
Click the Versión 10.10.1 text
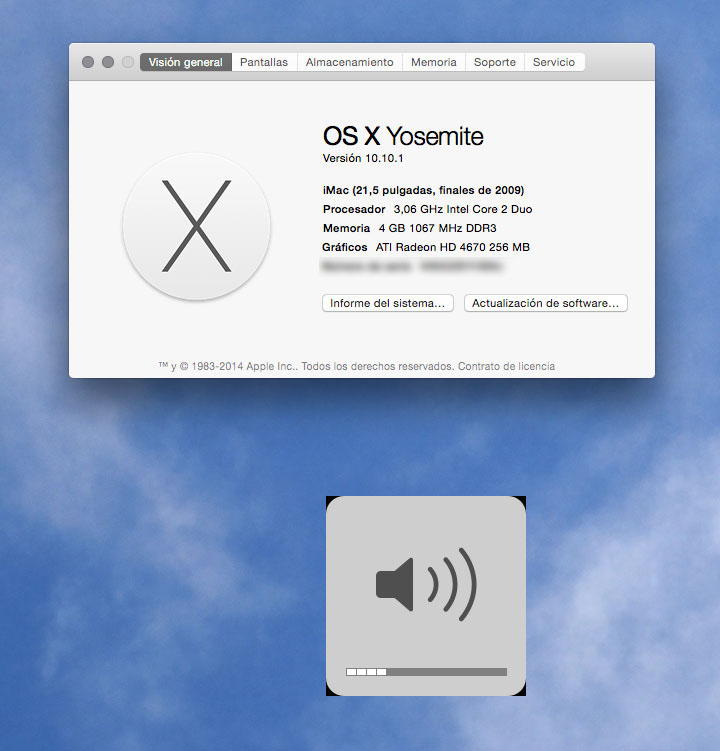pos(363,159)
